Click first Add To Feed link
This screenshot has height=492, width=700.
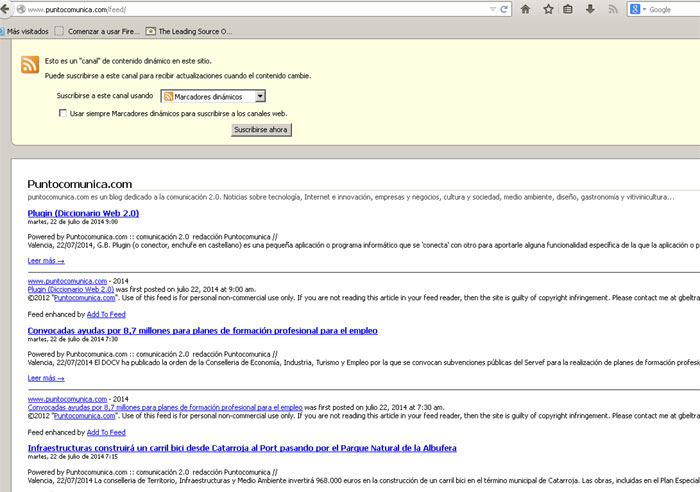[x=106, y=314]
